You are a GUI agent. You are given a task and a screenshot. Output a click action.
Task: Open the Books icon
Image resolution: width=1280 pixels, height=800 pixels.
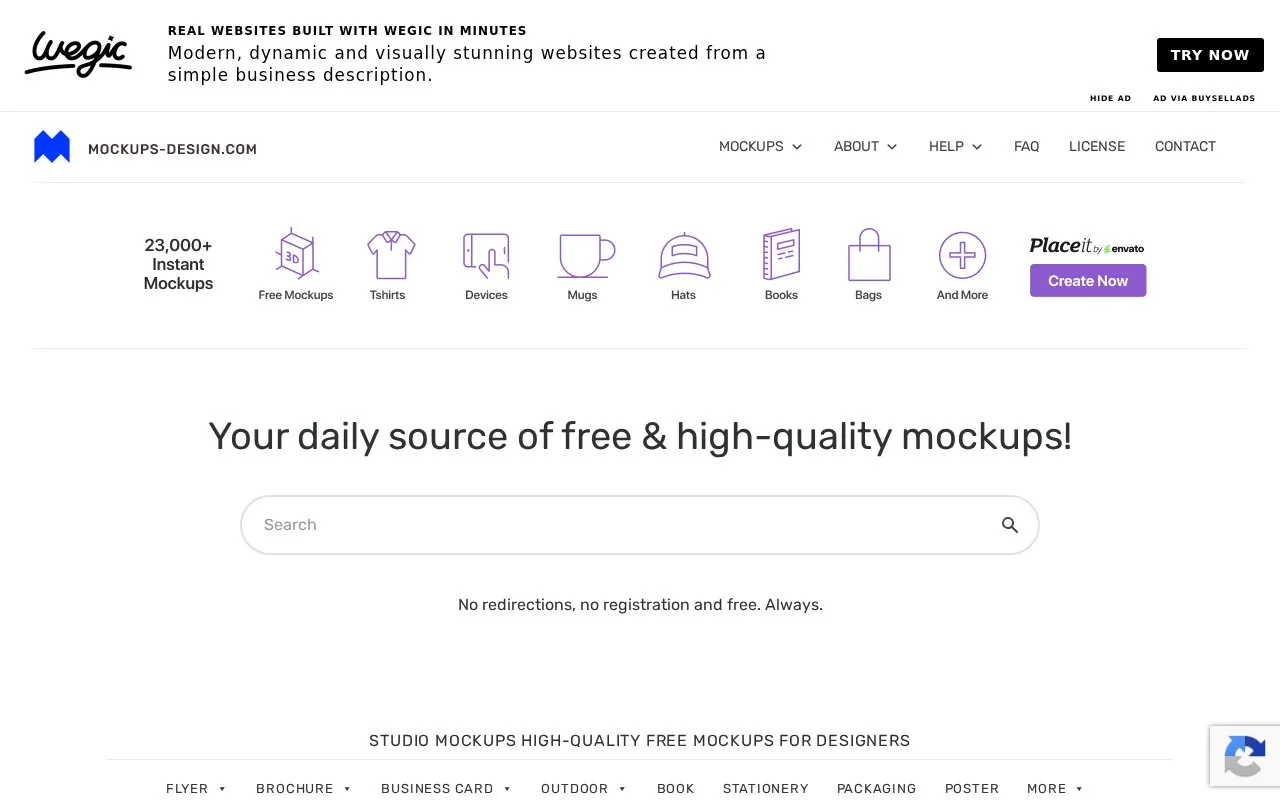[781, 254]
